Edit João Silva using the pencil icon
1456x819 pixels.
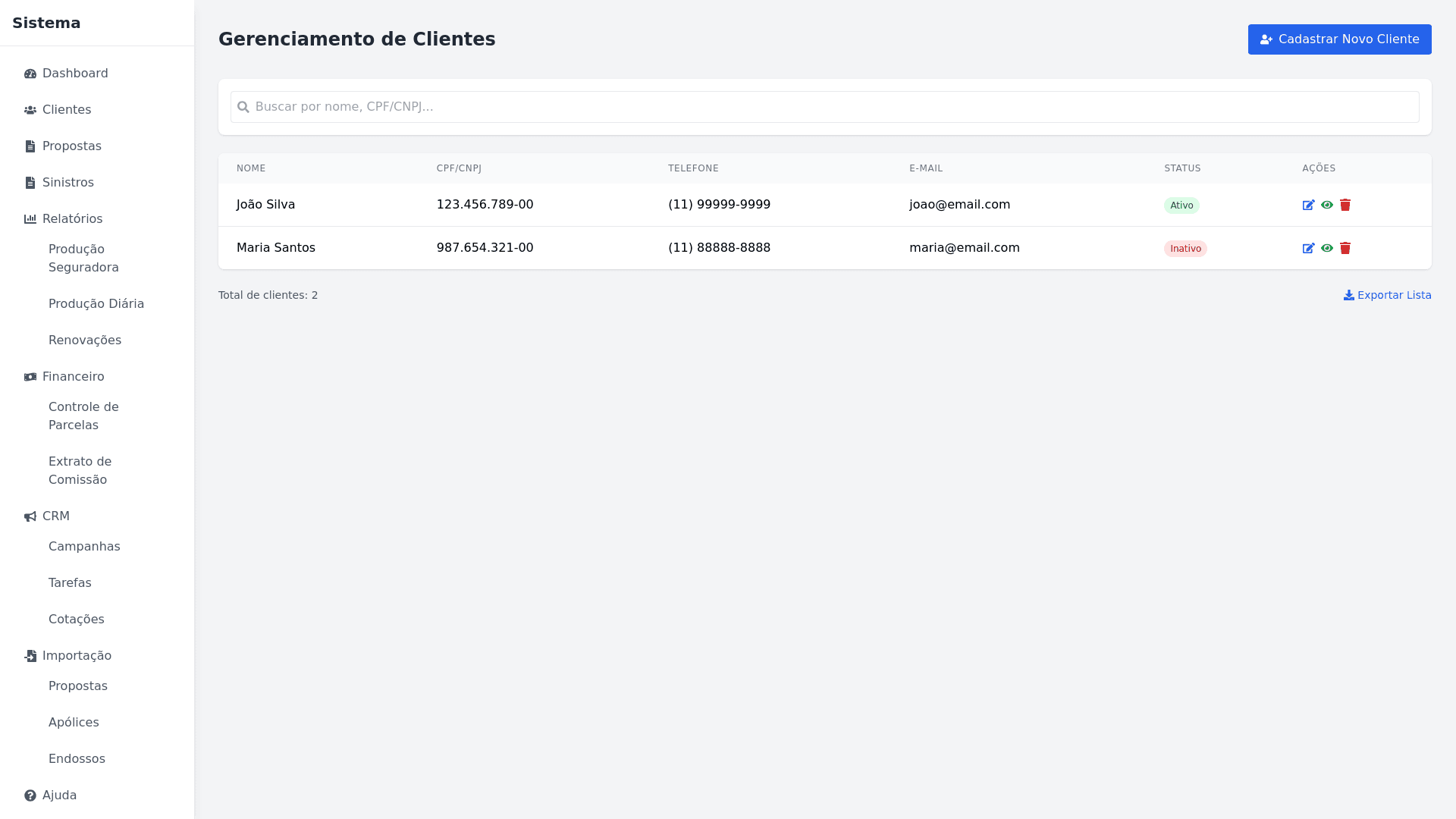point(1309,204)
